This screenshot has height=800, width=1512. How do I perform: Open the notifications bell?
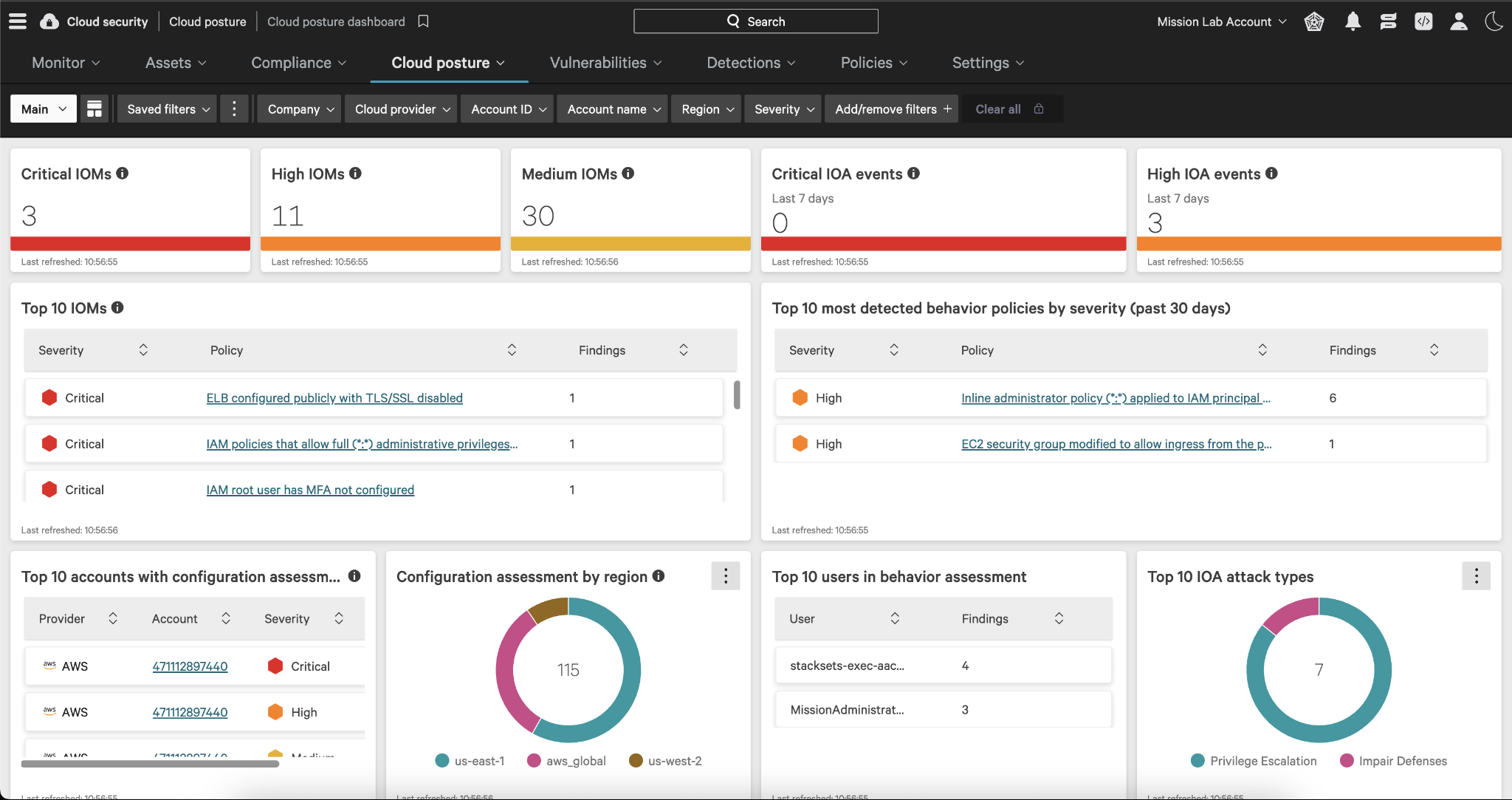click(1353, 21)
